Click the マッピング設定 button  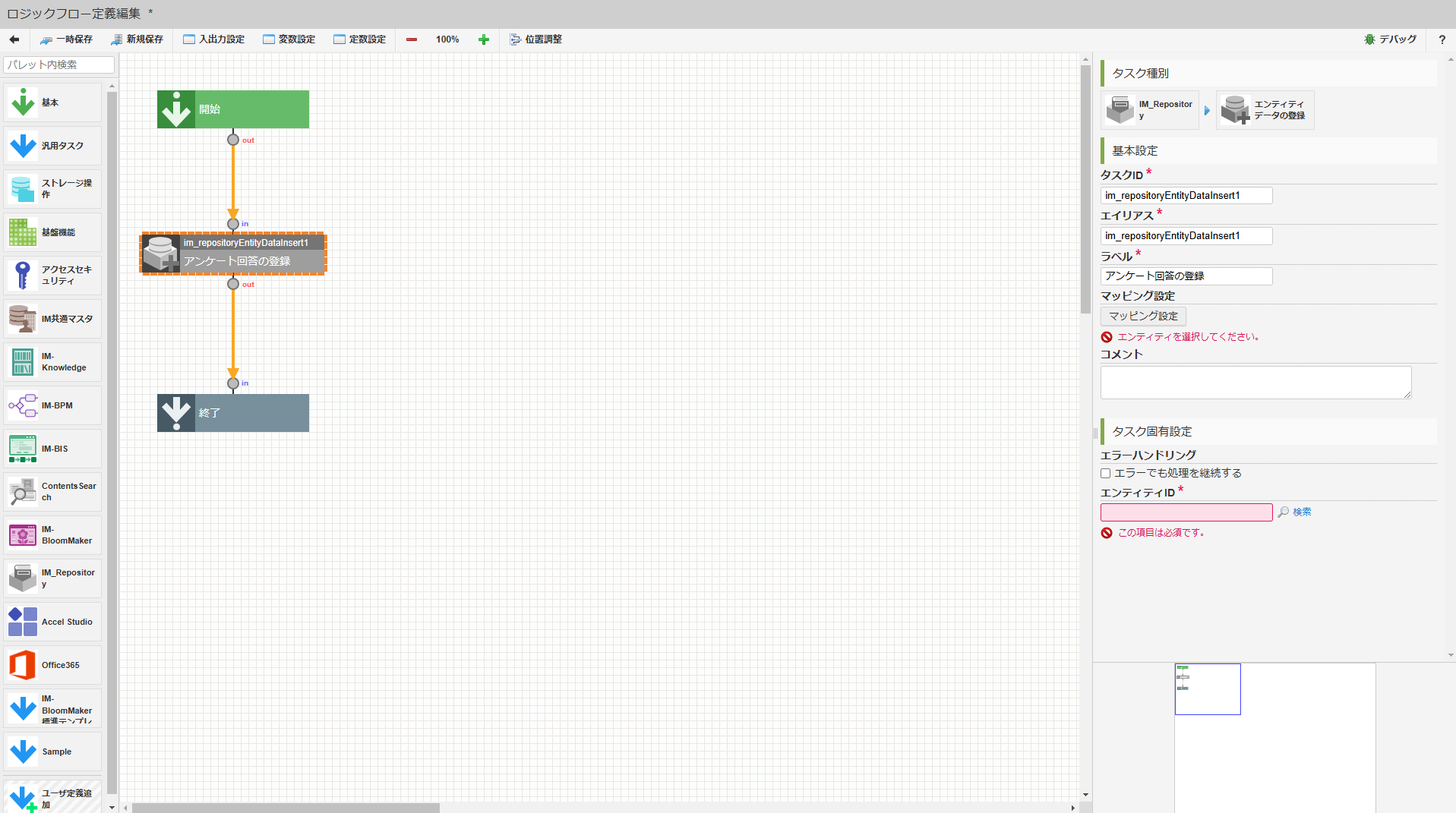point(1142,316)
